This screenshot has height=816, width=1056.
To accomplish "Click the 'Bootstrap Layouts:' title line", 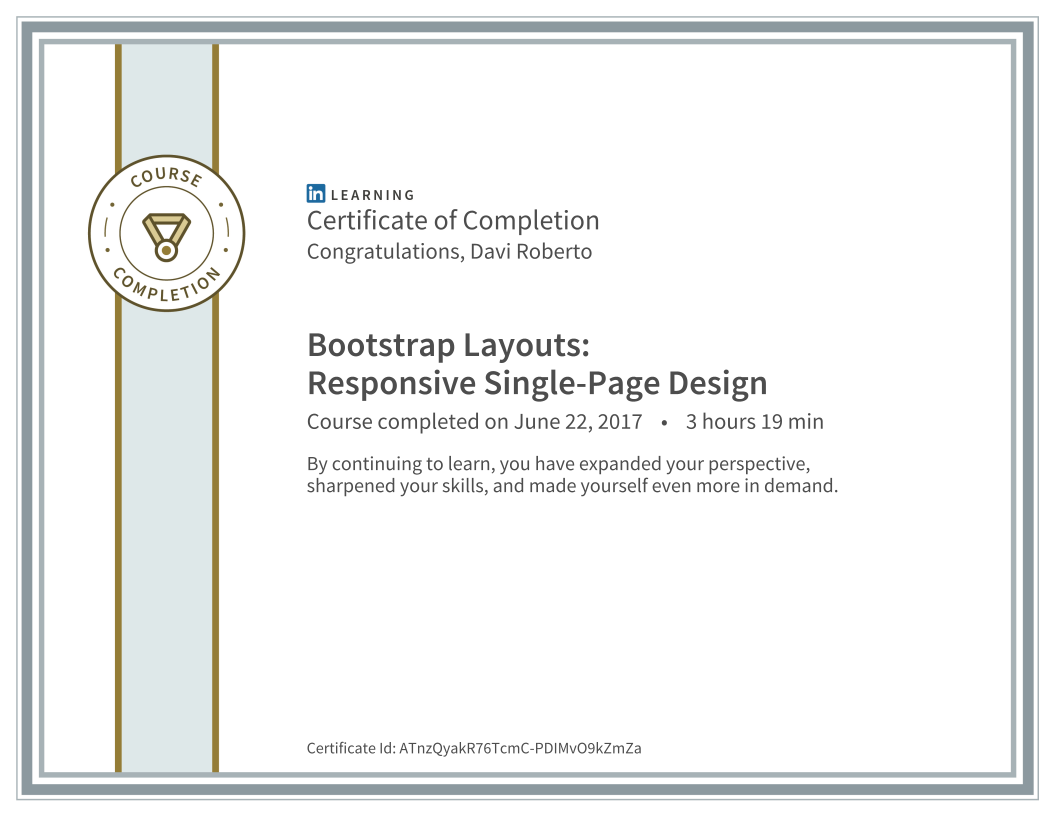I will point(449,345).
